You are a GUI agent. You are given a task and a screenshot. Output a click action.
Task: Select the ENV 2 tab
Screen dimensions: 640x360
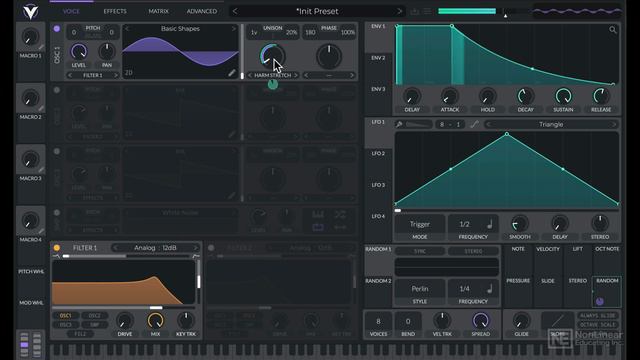coord(378,58)
